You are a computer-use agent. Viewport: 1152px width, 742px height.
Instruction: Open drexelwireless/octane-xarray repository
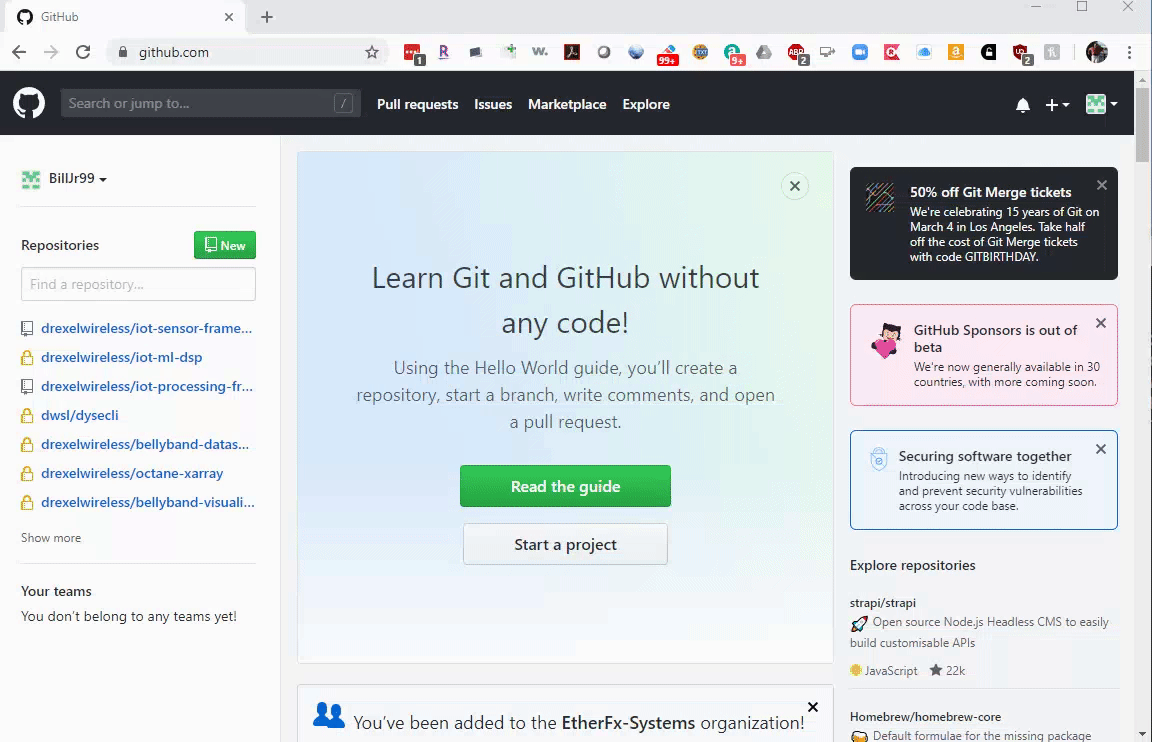[x=132, y=474]
